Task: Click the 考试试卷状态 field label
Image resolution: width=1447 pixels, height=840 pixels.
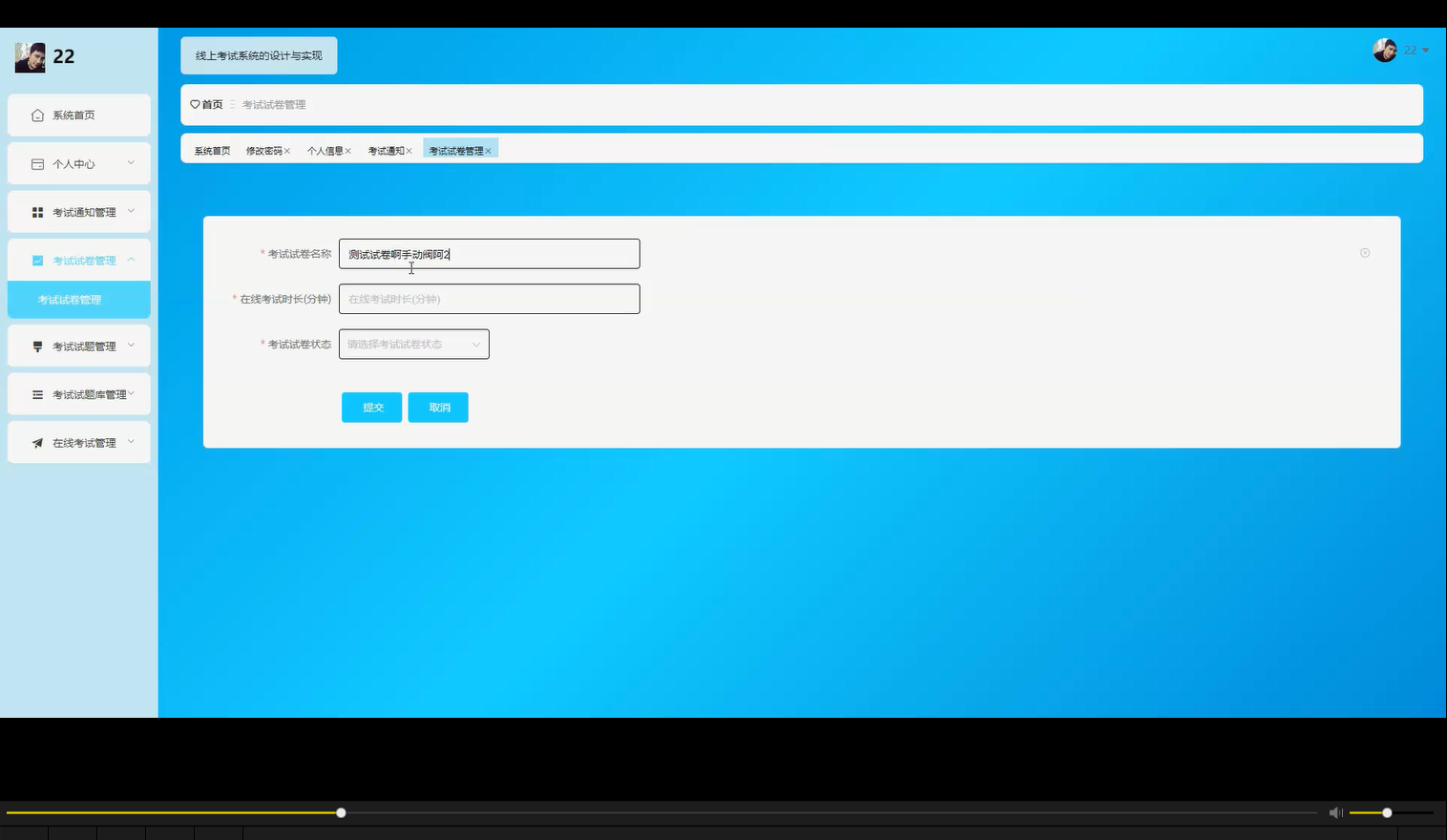Action: pos(299,345)
